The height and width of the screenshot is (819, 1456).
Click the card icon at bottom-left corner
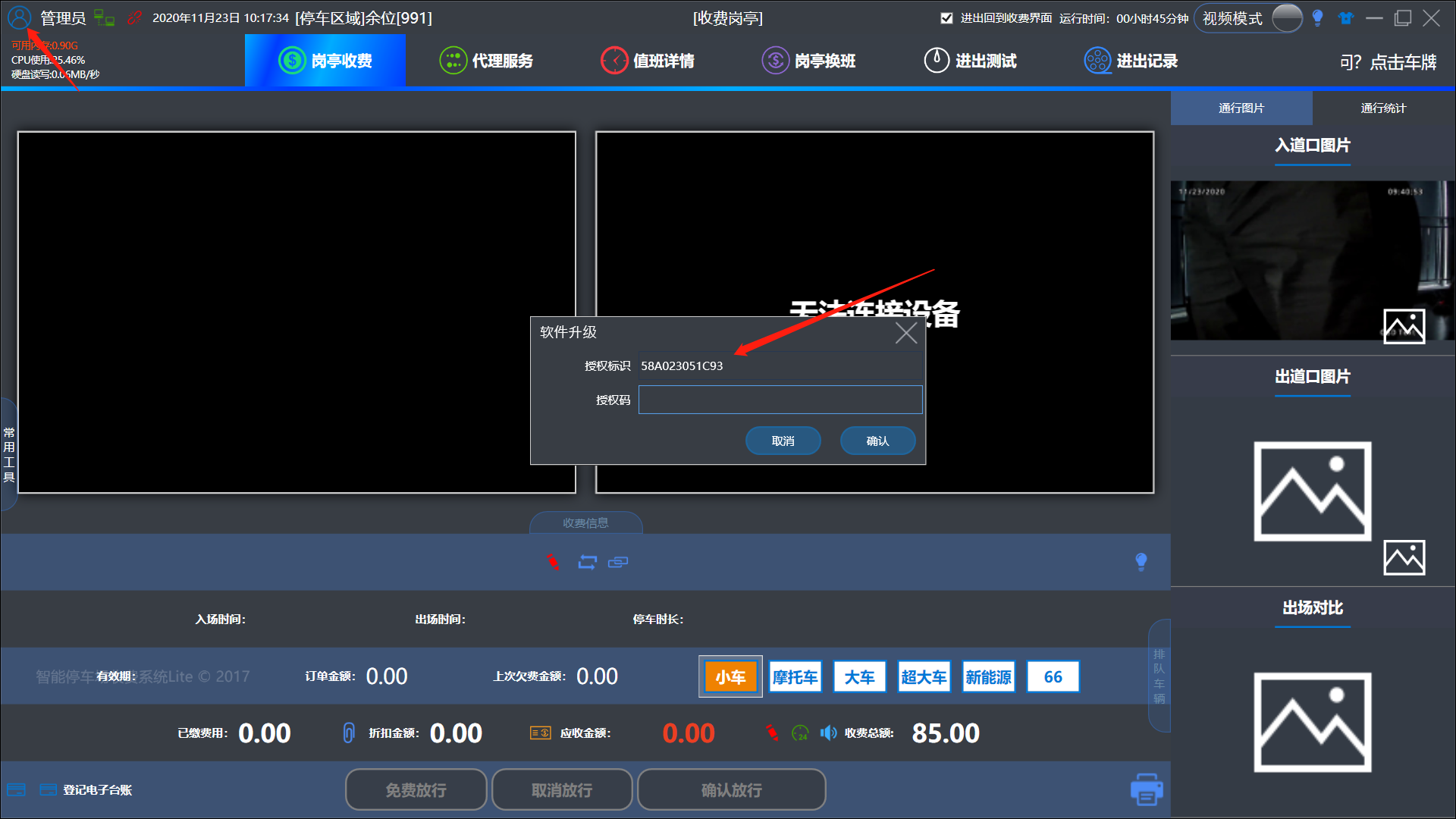coord(17,789)
